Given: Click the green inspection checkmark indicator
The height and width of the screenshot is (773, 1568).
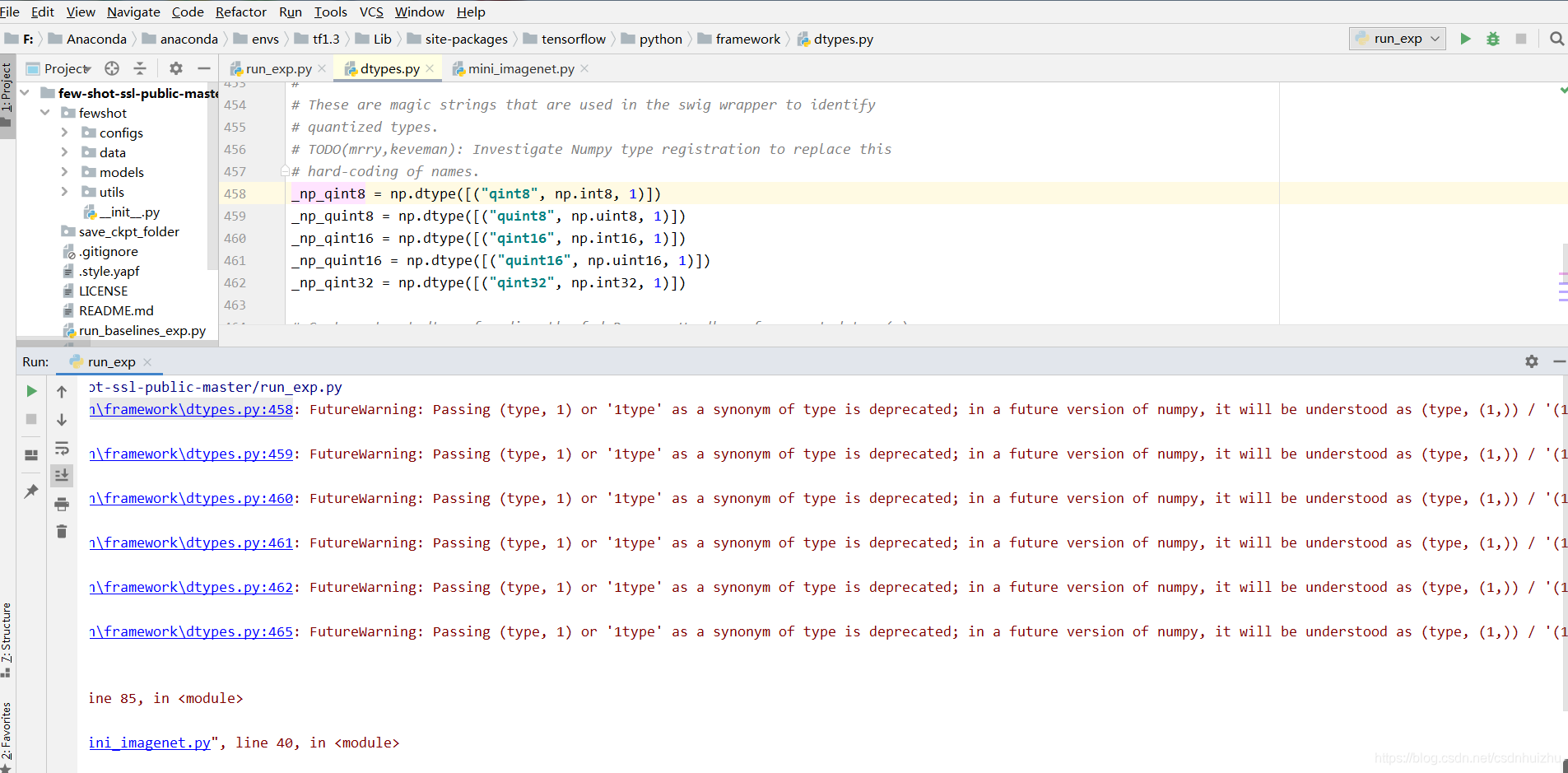Looking at the screenshot, I should point(1562,90).
